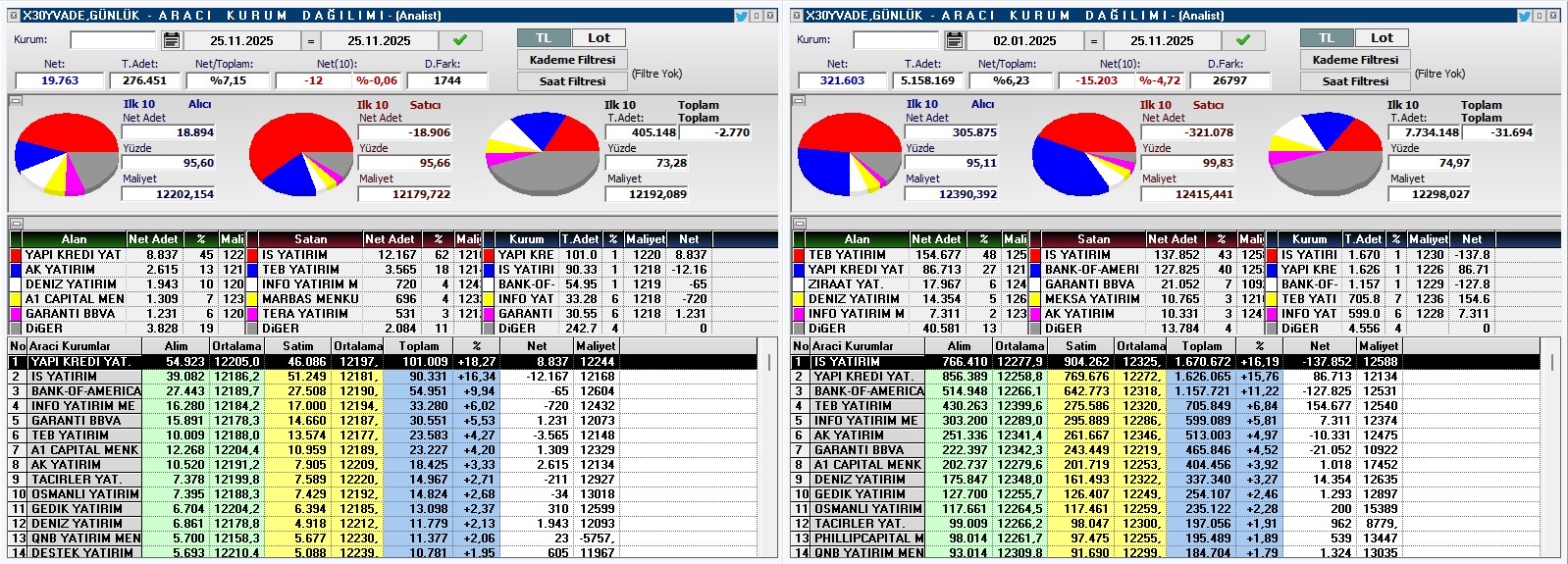Switch to Lot mode in the left window
Viewport: 1568px width, 564px height.
(599, 38)
